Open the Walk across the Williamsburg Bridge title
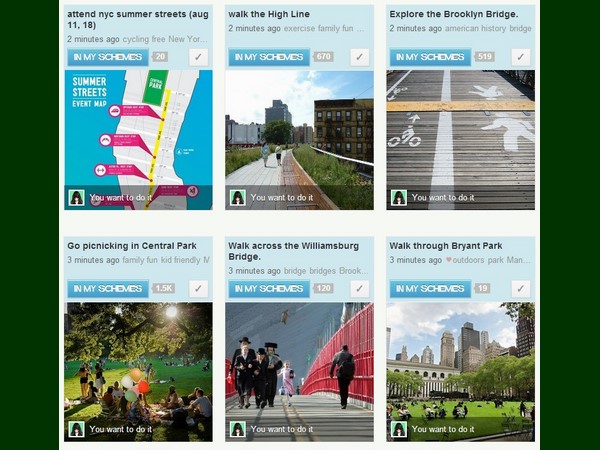Screen dimensions: 600x450 pyautogui.click(x=293, y=251)
